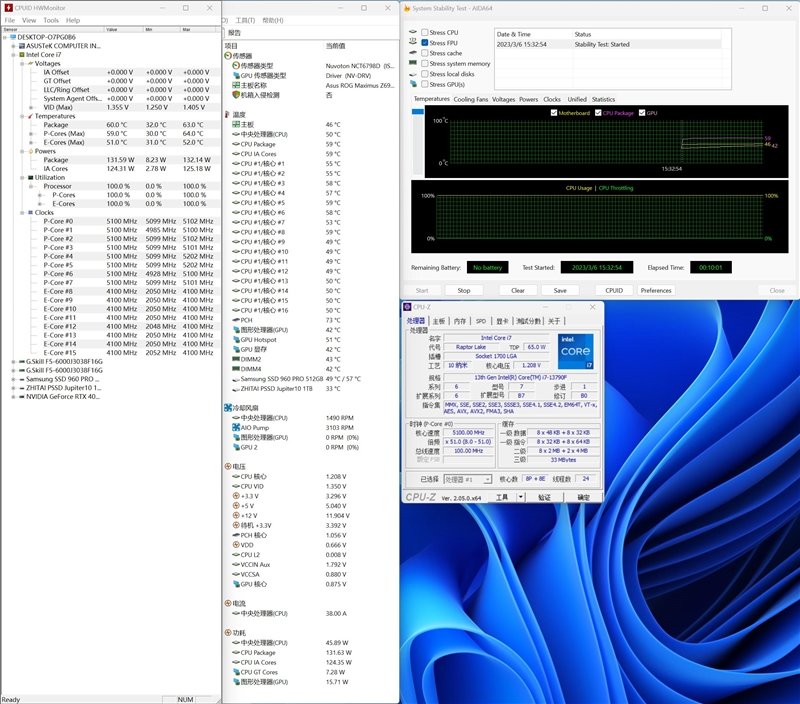
Task: Click the DESKTOP-O7PG0B6 computer icon in HWMonitor
Action: pos(13,37)
